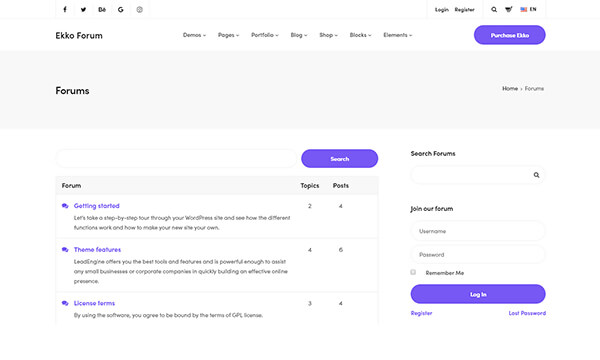Viewport: 600px width, 360px height.
Task: Open the EN language selector
Action: pos(528,9)
